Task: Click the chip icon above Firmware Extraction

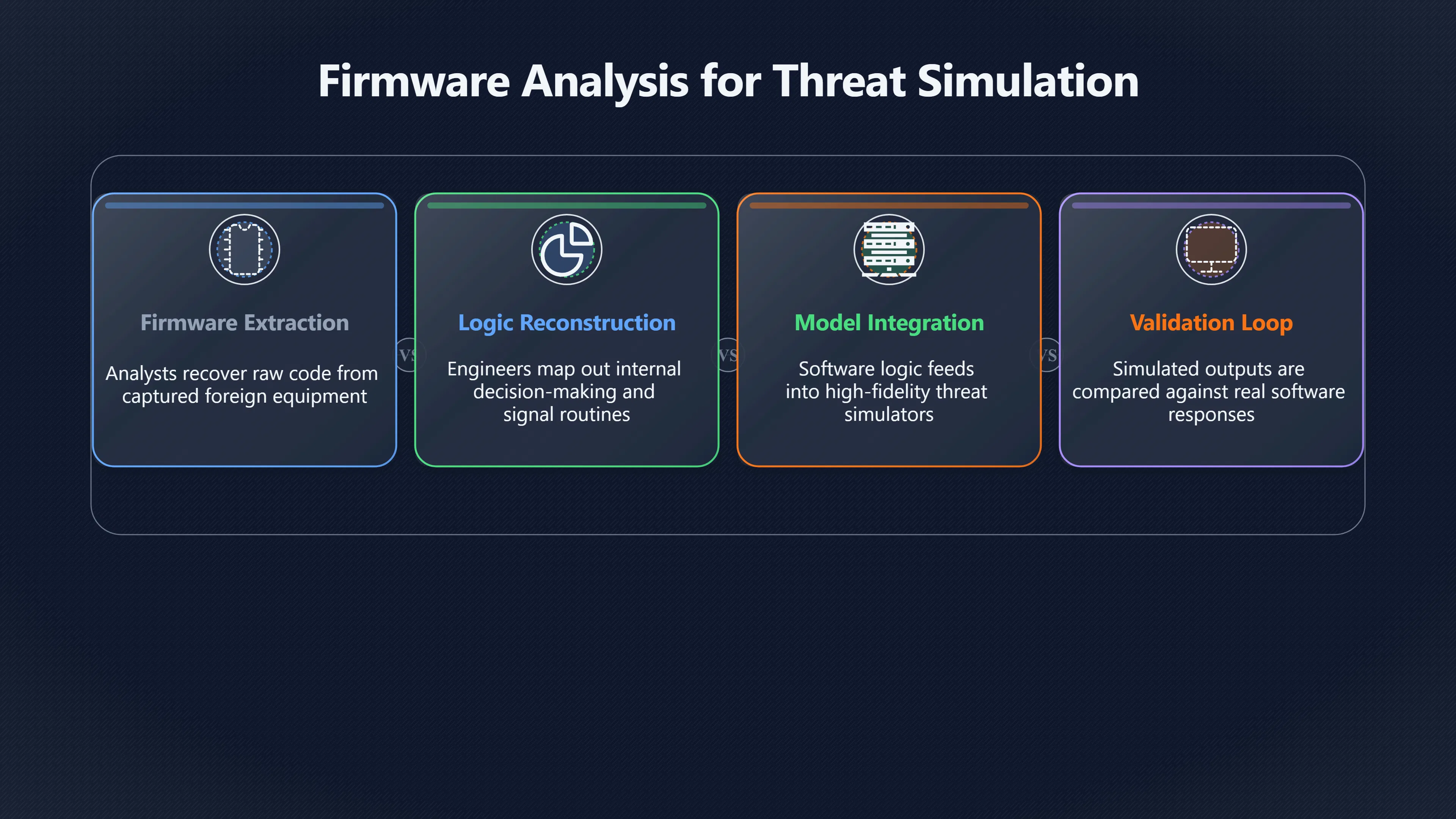Action: coord(244,249)
